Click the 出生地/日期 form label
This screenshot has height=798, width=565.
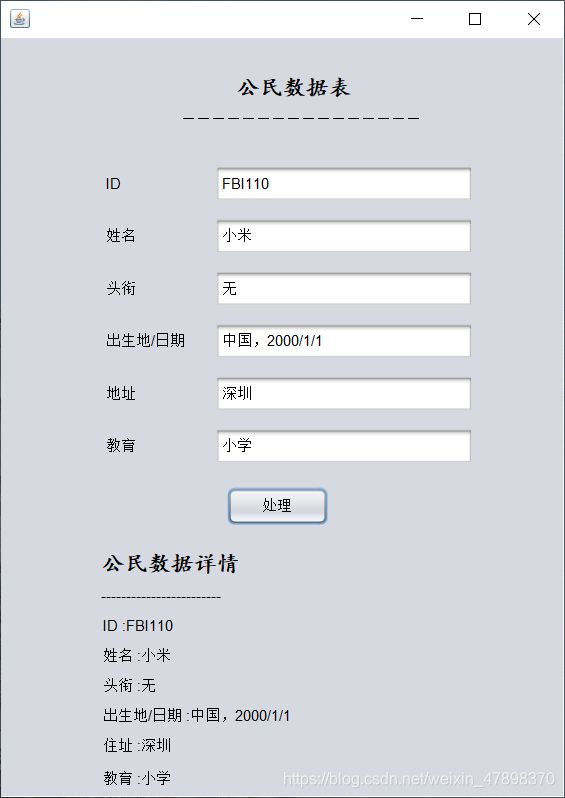point(145,340)
